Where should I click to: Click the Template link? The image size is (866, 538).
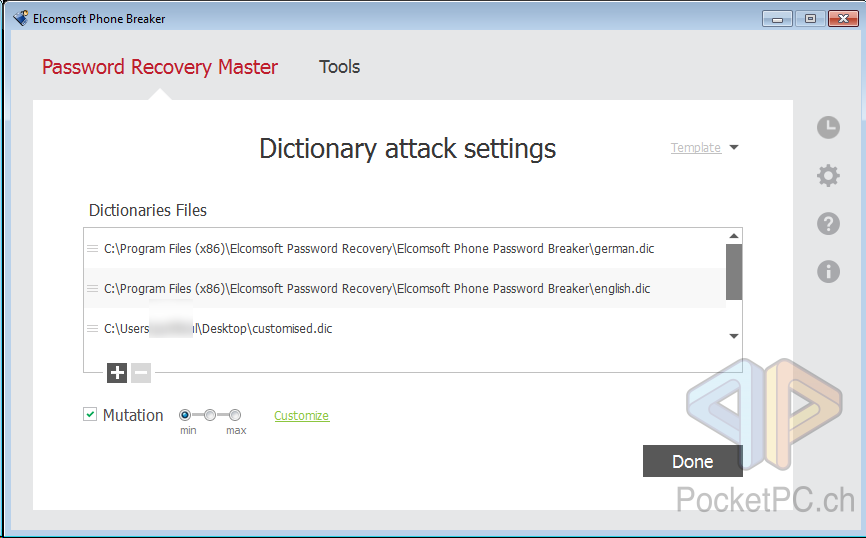[x=695, y=147]
